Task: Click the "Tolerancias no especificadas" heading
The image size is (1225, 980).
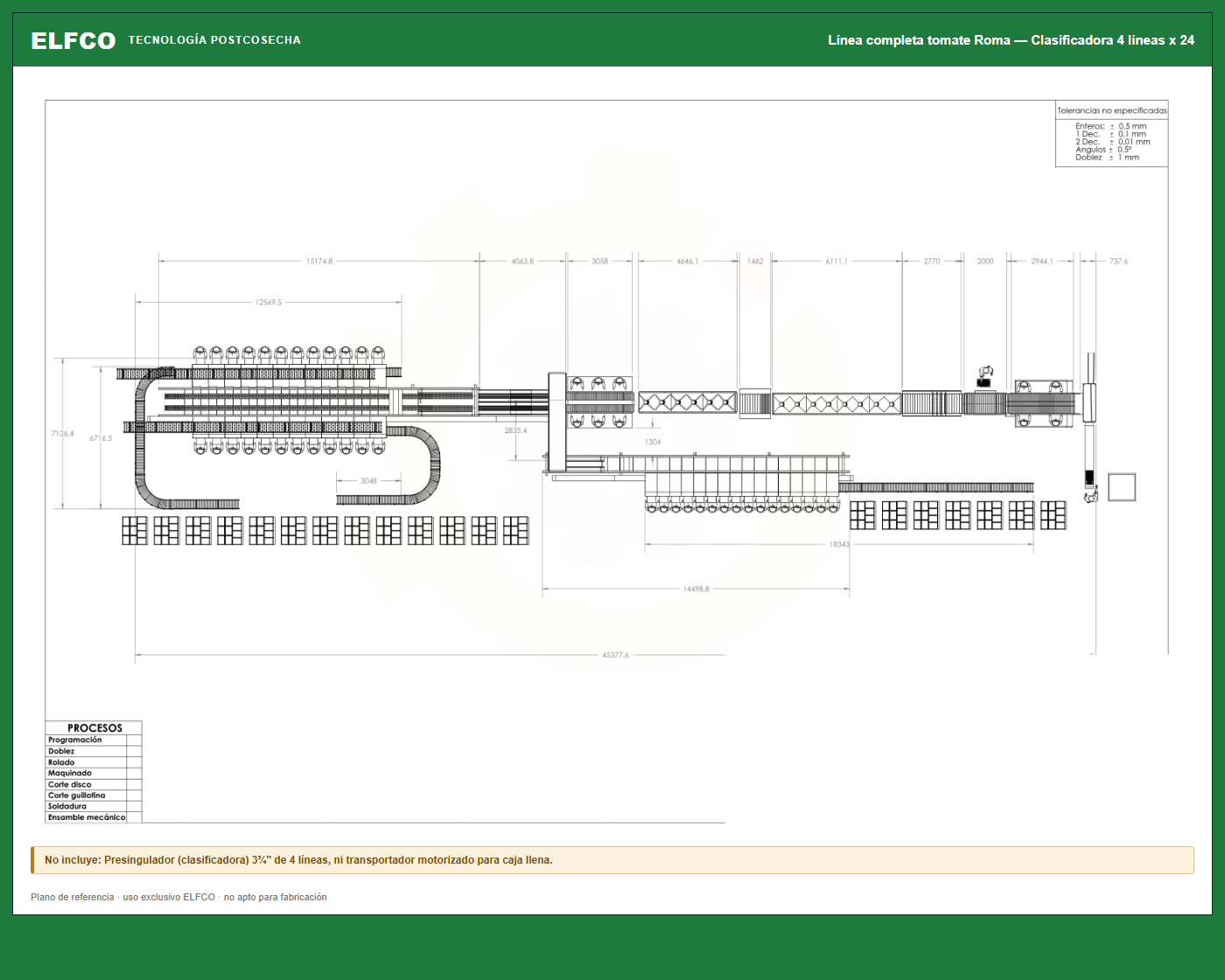Action: click(1112, 110)
